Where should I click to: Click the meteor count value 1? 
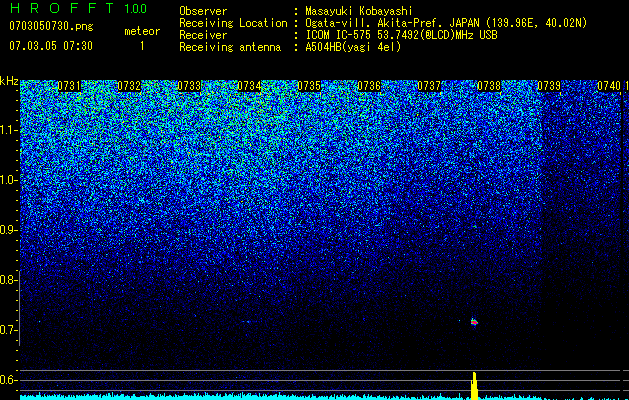click(x=142, y=46)
